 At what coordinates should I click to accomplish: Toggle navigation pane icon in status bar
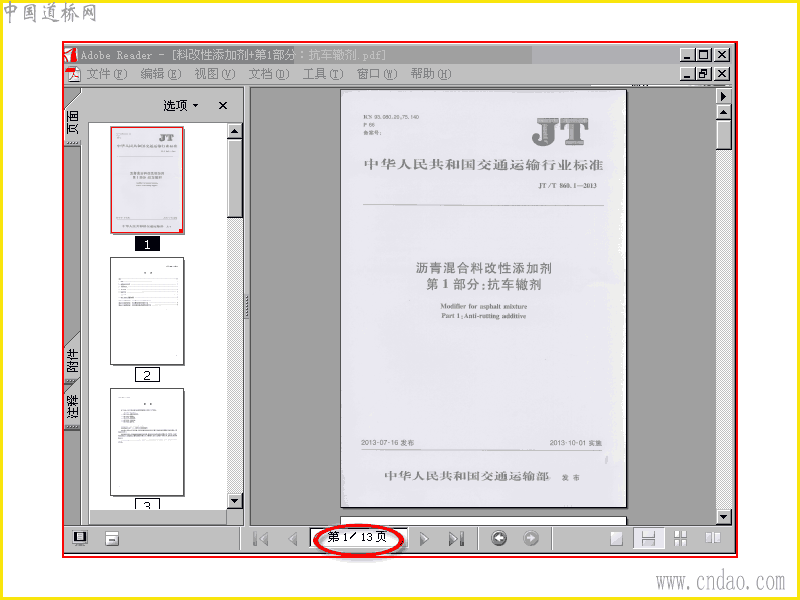point(80,538)
